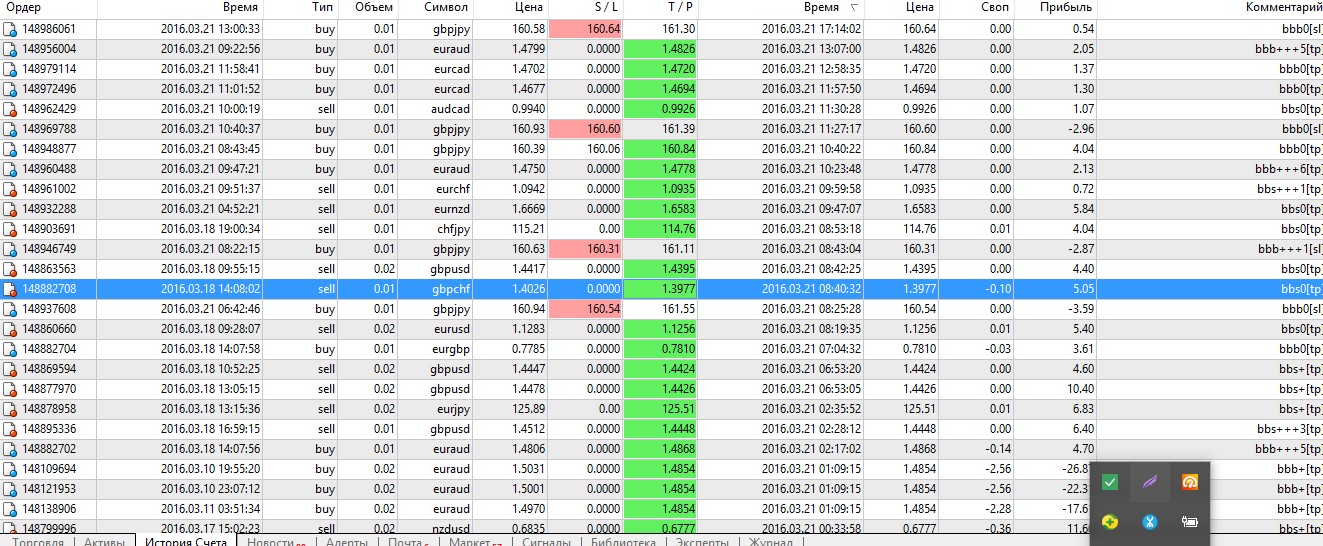Click the orange speedometer gauge tray icon
Screen dimensions: 1323x546
(1189, 482)
